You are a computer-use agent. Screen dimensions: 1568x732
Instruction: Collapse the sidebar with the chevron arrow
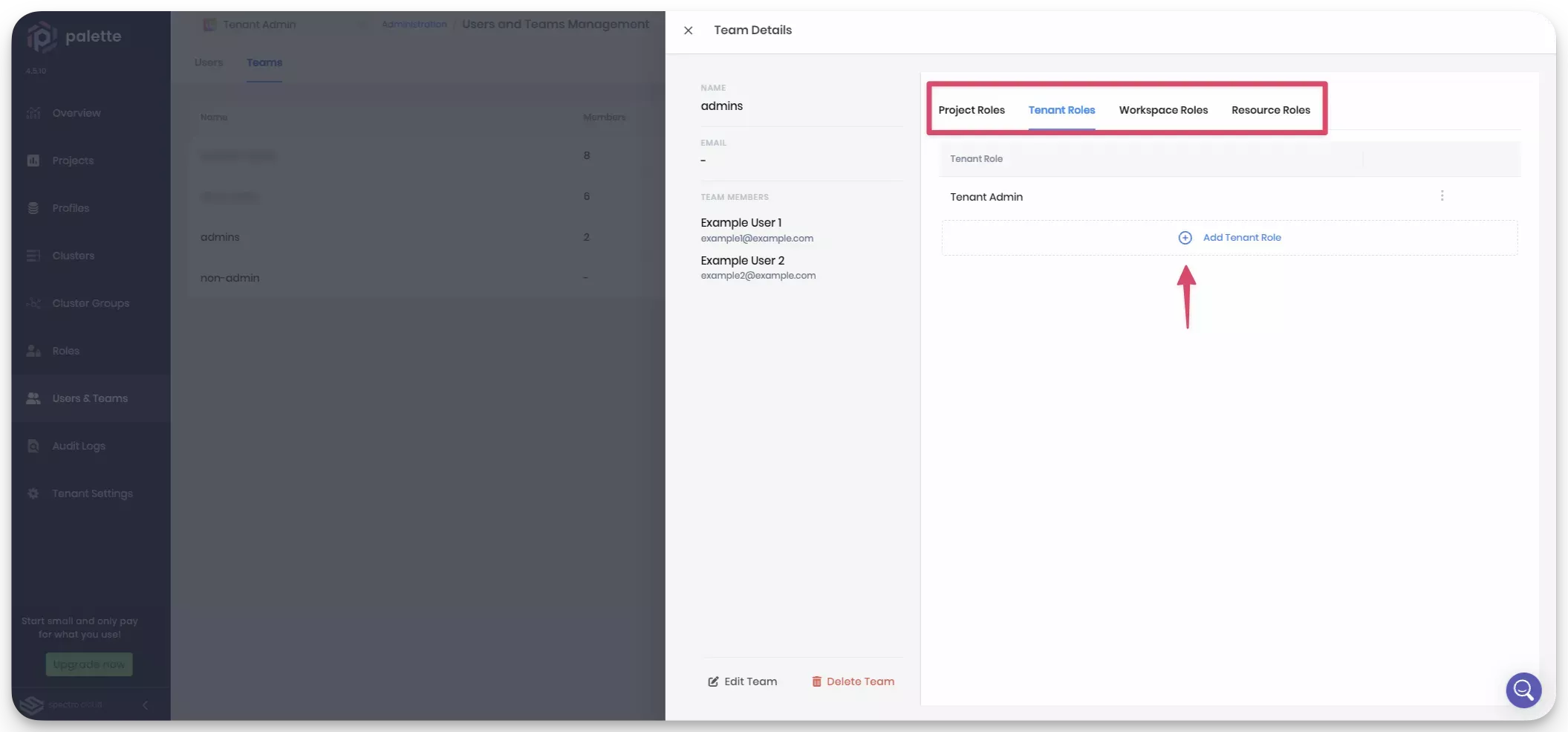[145, 705]
